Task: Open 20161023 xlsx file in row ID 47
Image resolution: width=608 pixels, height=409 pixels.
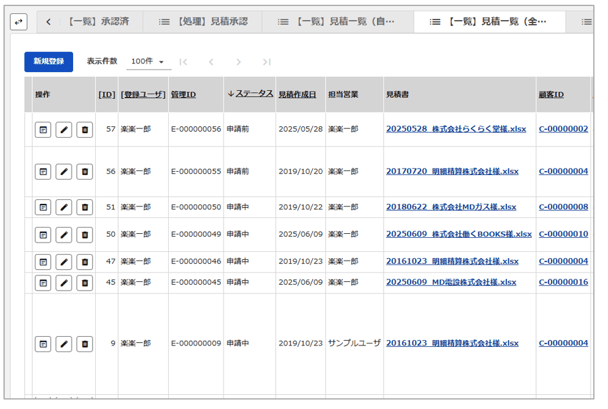Action: (x=452, y=261)
